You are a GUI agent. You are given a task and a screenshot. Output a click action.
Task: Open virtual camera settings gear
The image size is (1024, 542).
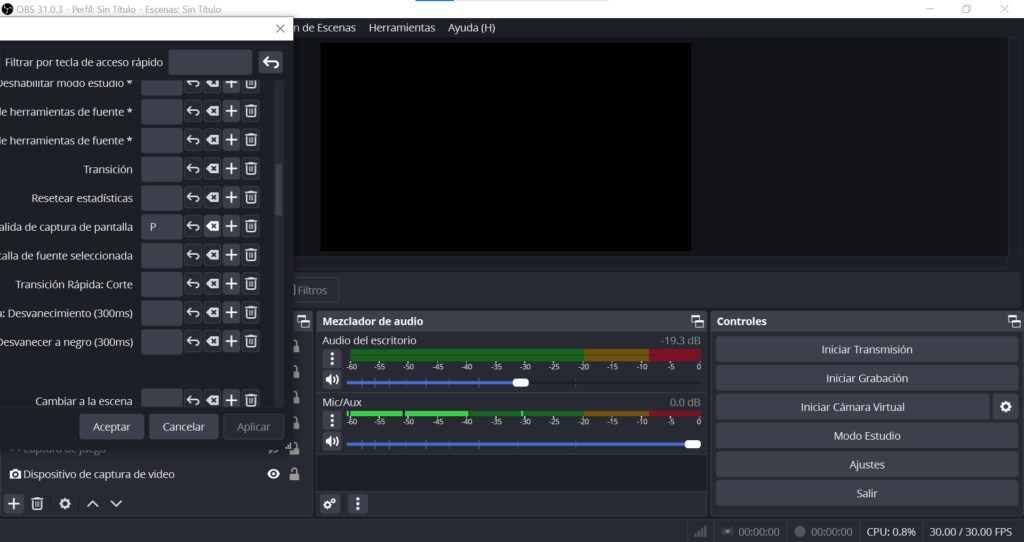coord(1005,407)
